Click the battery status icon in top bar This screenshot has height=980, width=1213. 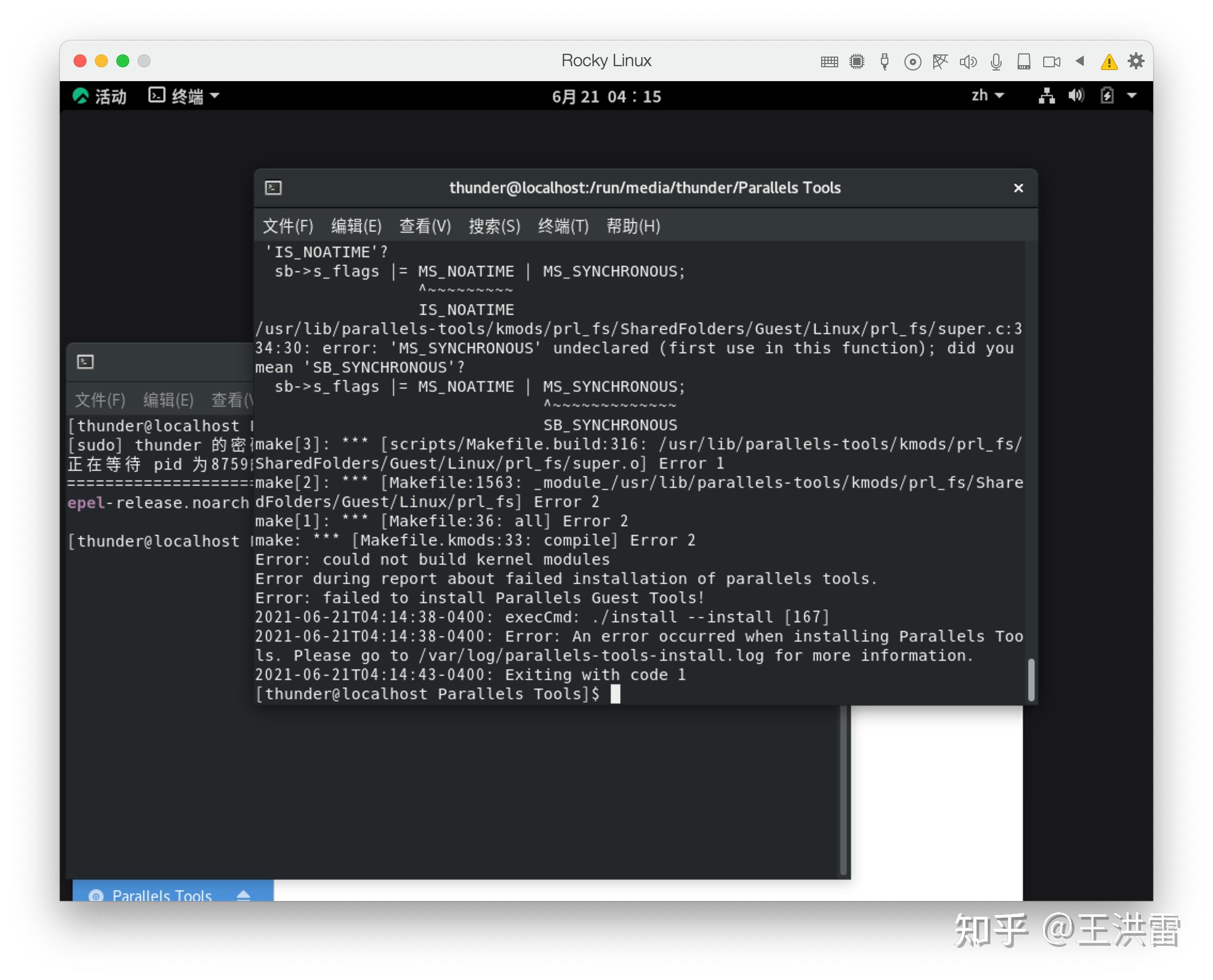(1107, 96)
